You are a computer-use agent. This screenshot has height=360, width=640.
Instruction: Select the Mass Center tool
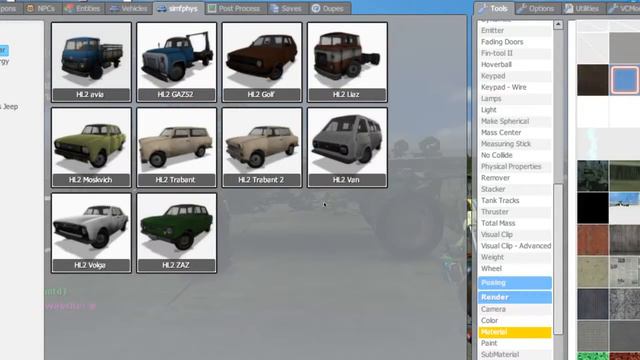tap(515, 133)
